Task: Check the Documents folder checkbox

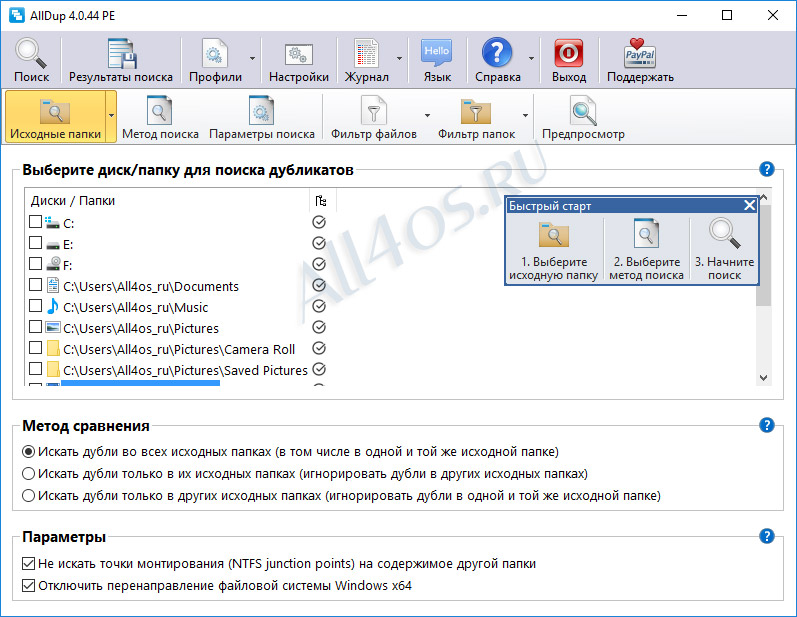Action: point(35,285)
